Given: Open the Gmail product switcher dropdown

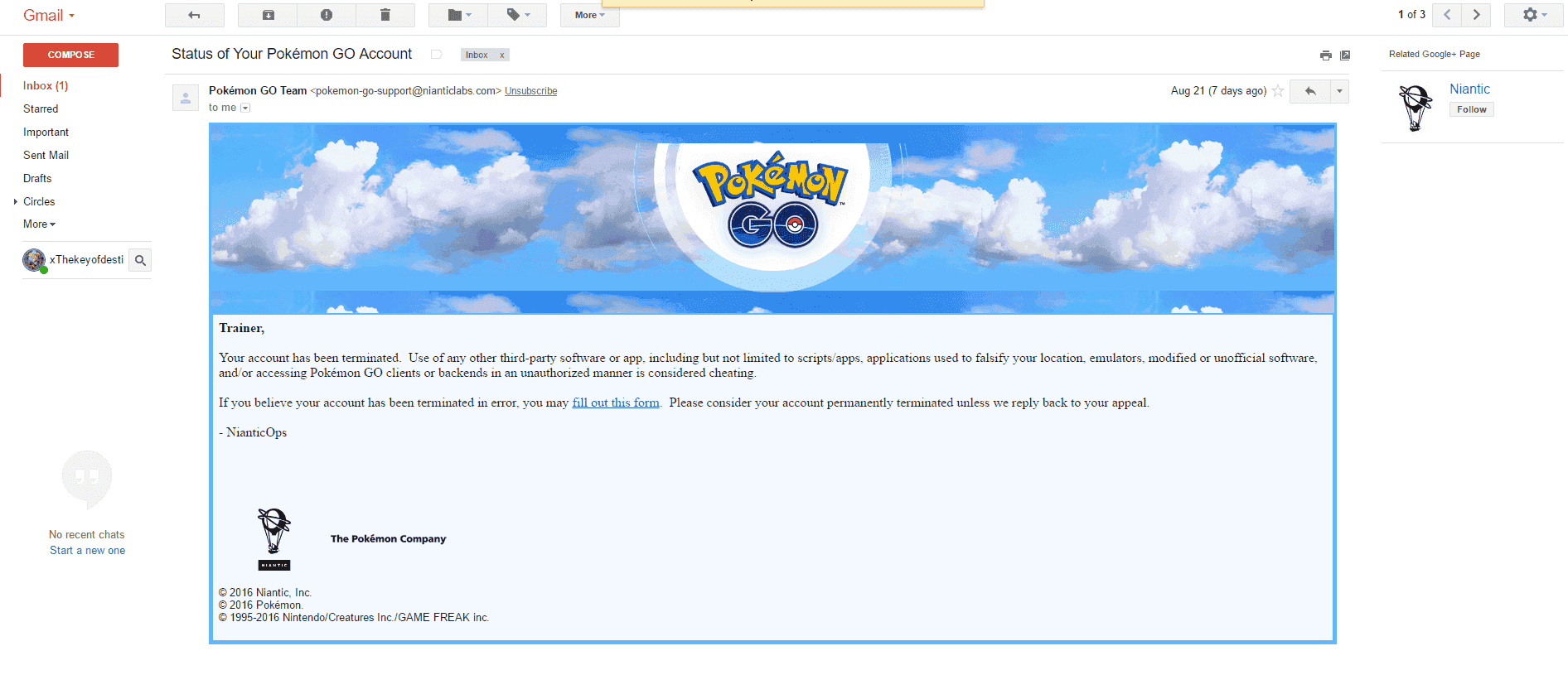Looking at the screenshot, I should [49, 16].
